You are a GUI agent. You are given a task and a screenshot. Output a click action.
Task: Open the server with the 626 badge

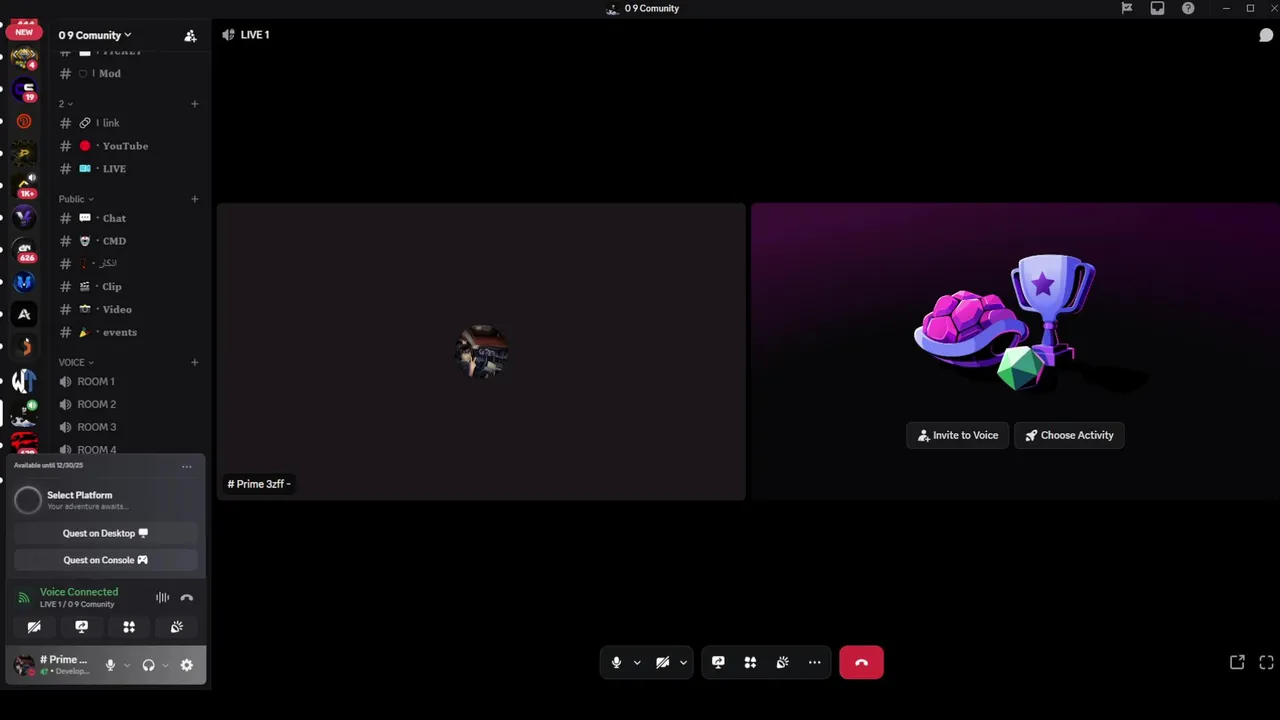pyautogui.click(x=25, y=250)
